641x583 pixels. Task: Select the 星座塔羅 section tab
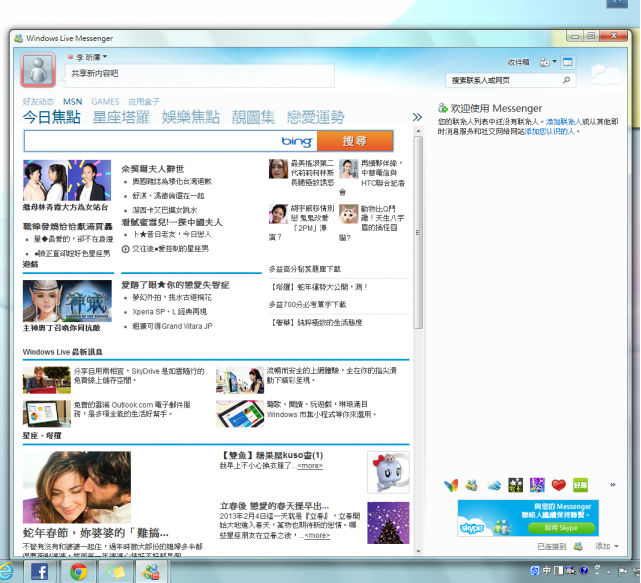point(121,117)
